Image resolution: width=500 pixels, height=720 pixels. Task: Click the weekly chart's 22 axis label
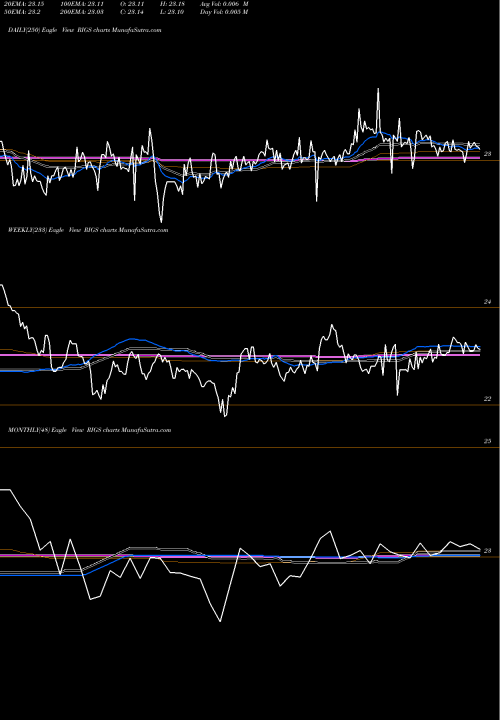[x=488, y=399]
